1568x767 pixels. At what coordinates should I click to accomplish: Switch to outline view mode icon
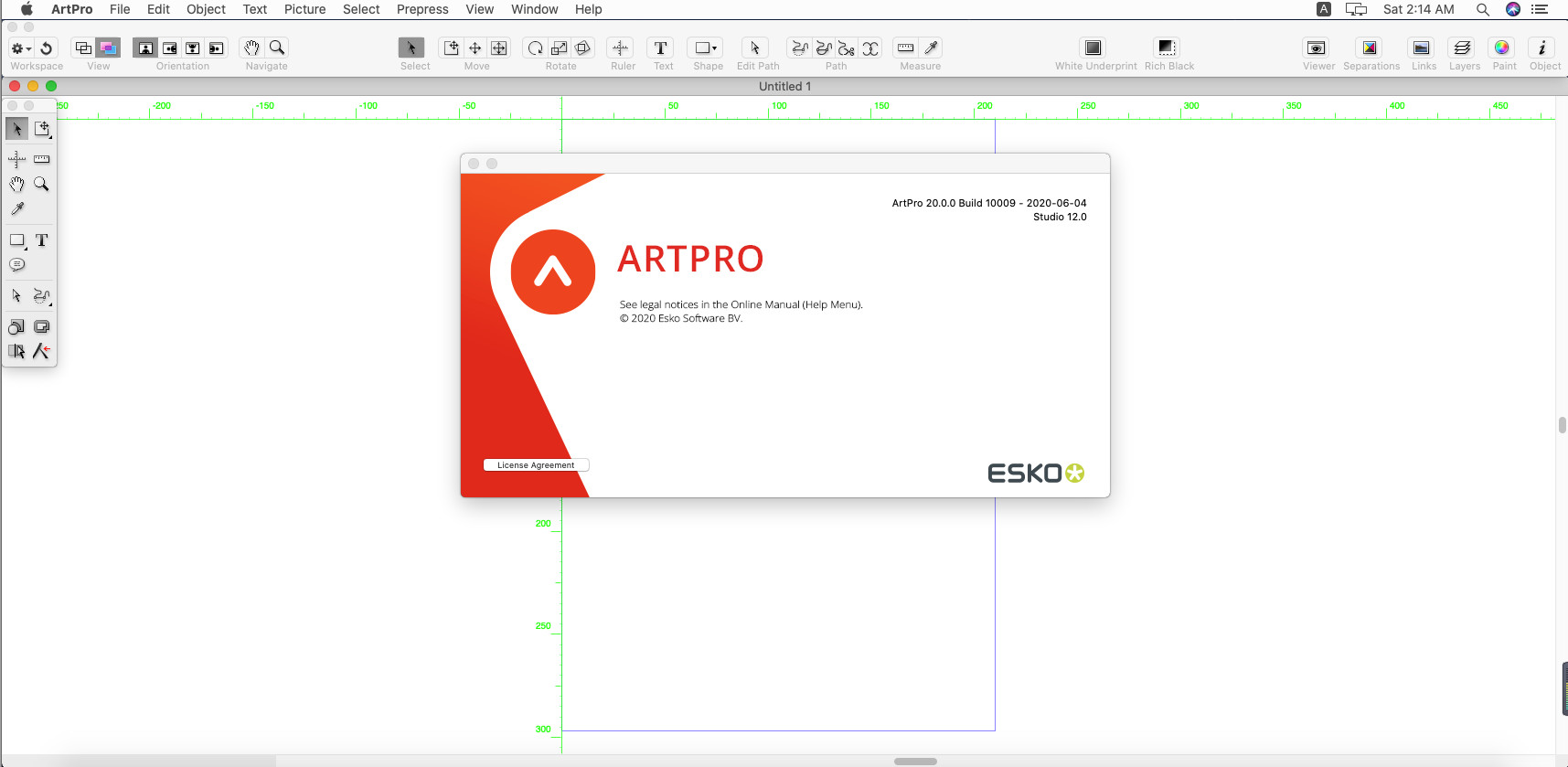tap(83, 48)
